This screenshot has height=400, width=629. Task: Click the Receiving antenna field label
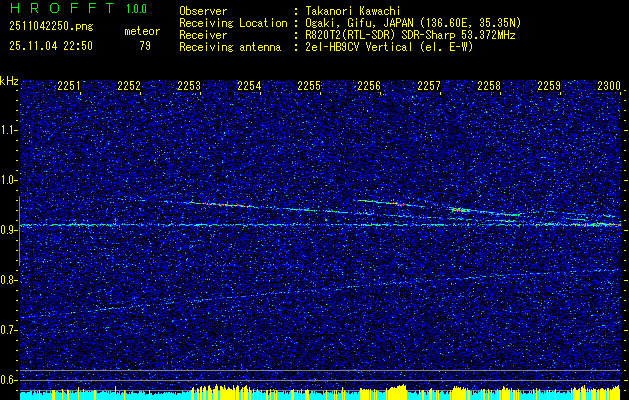click(x=230, y=47)
